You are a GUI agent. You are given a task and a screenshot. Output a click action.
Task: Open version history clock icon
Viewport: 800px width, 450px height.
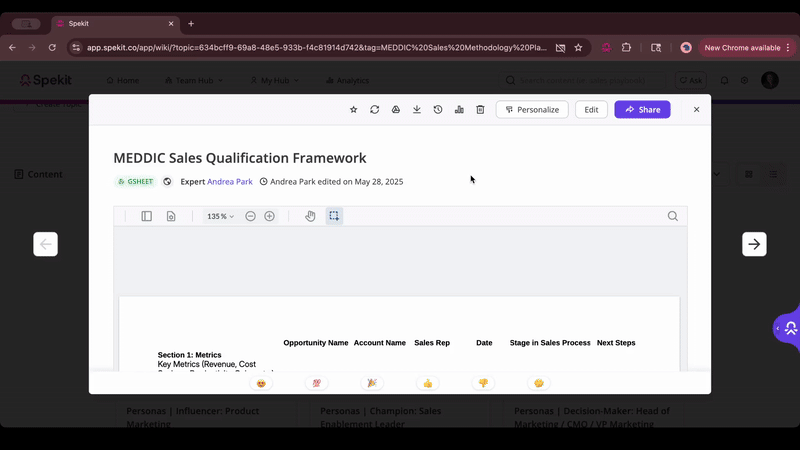[438, 110]
